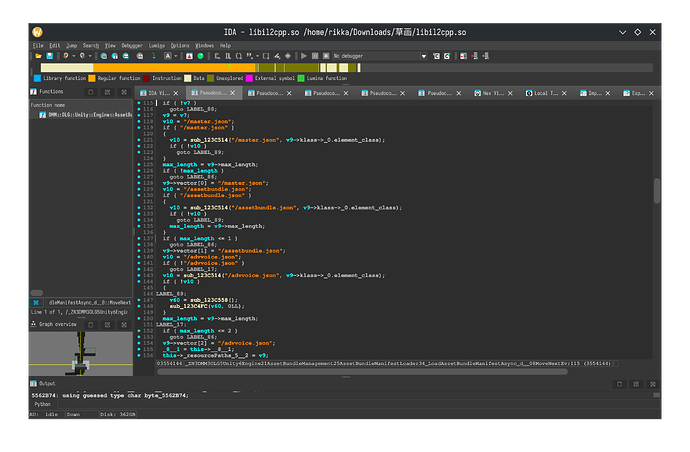Click the orange region of the navigation band
The width and height of the screenshot is (690, 452).
pyautogui.click(x=174, y=68)
